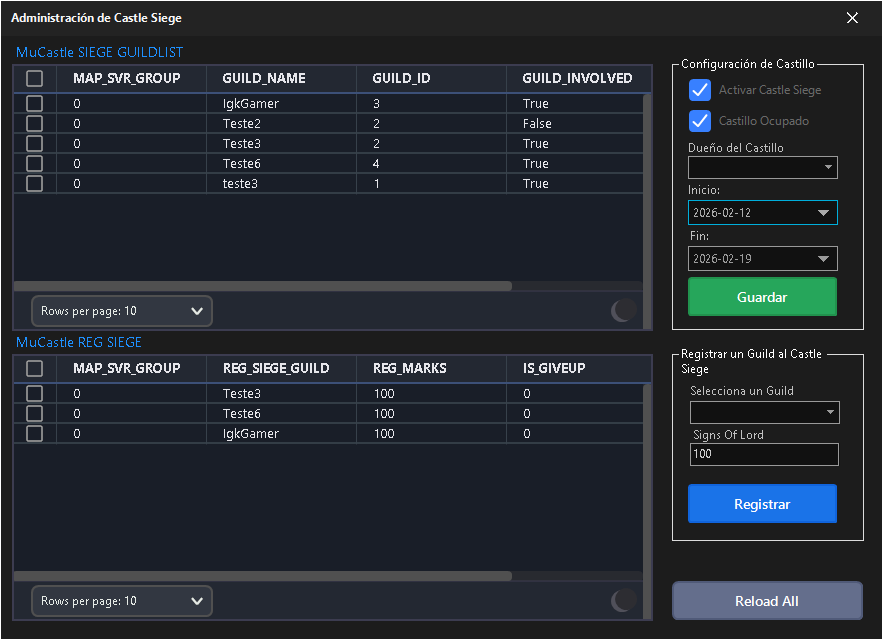Check the select-all box in GUILDLIST header
The width and height of the screenshot is (883, 640).
34,78
